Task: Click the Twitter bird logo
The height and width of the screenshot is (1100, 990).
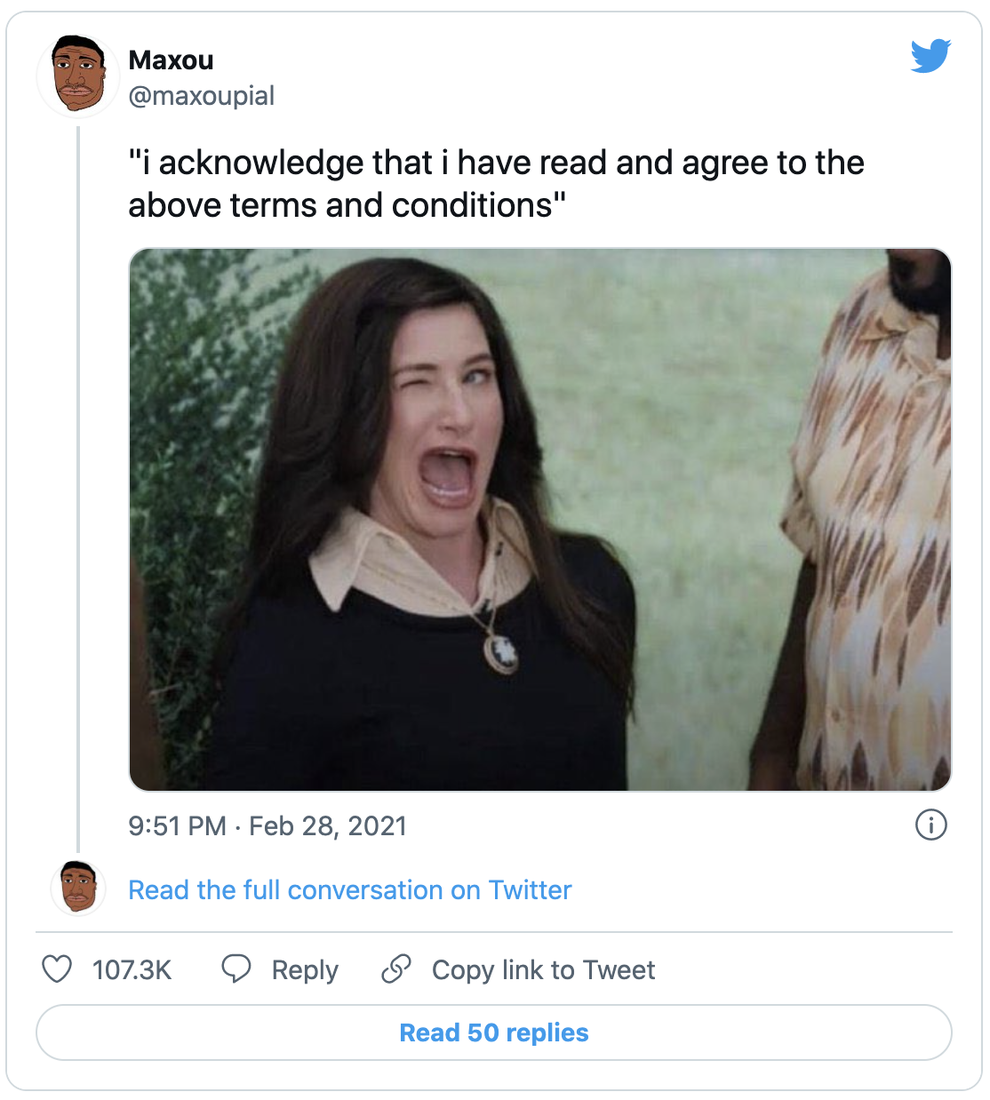Action: [931, 57]
